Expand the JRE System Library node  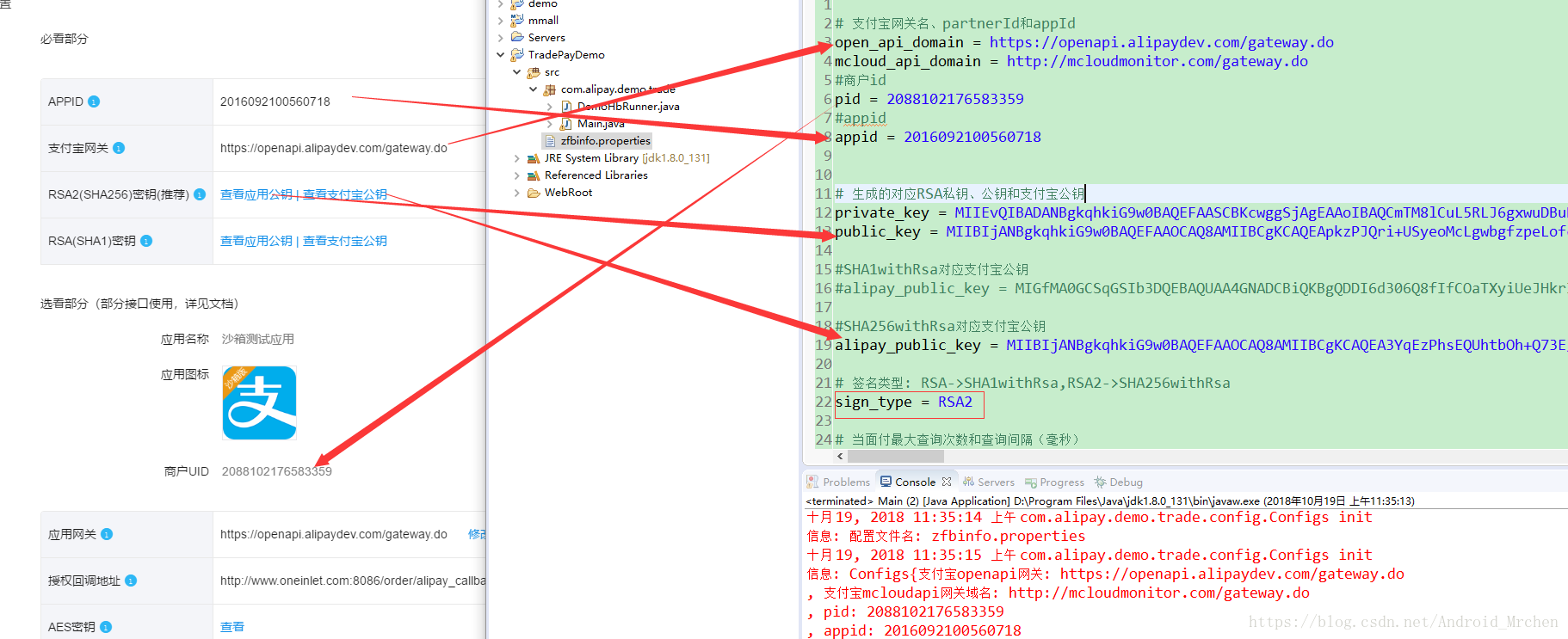[x=517, y=158]
